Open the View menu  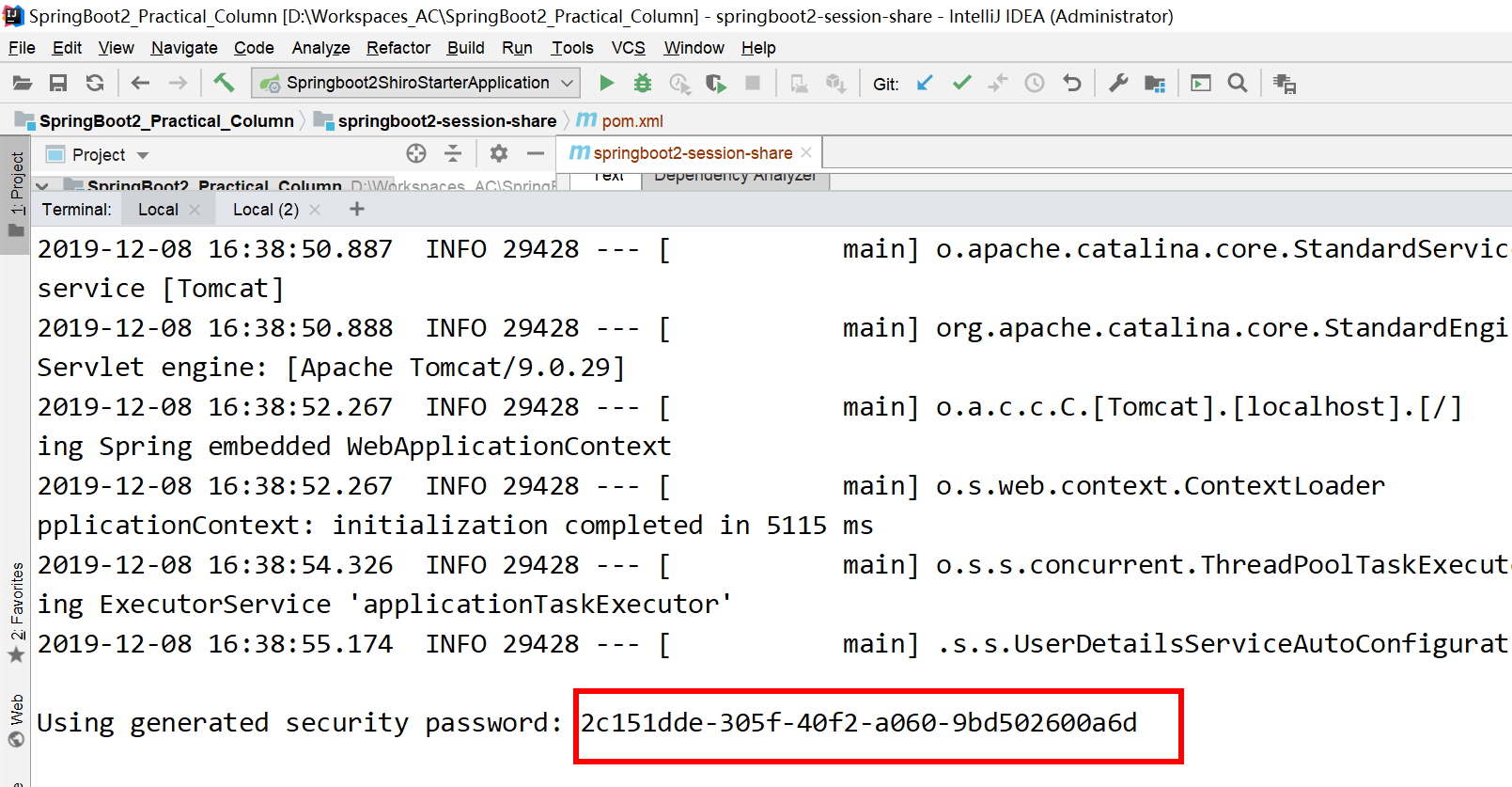coord(117,48)
